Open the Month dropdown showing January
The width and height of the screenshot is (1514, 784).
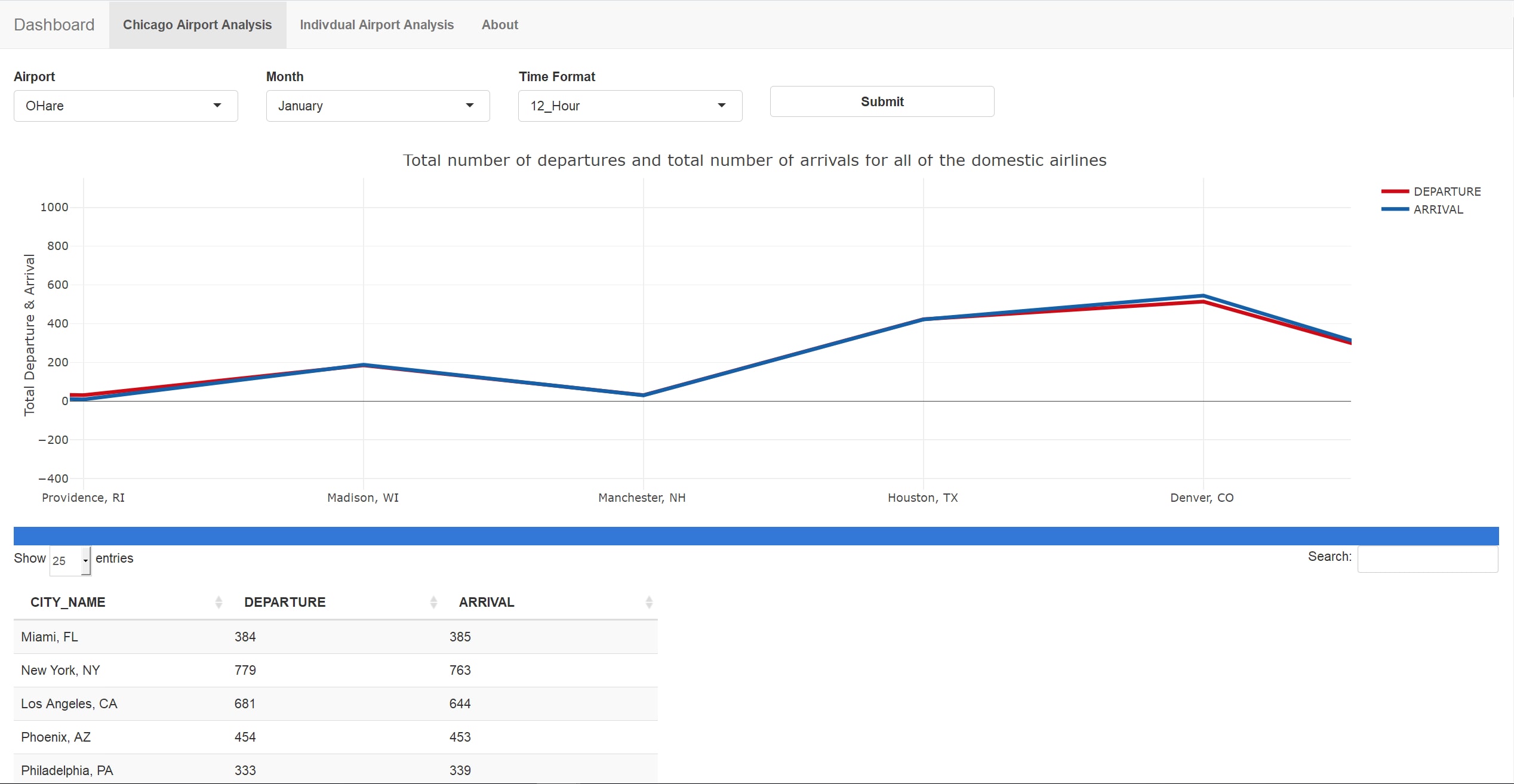pyautogui.click(x=378, y=106)
